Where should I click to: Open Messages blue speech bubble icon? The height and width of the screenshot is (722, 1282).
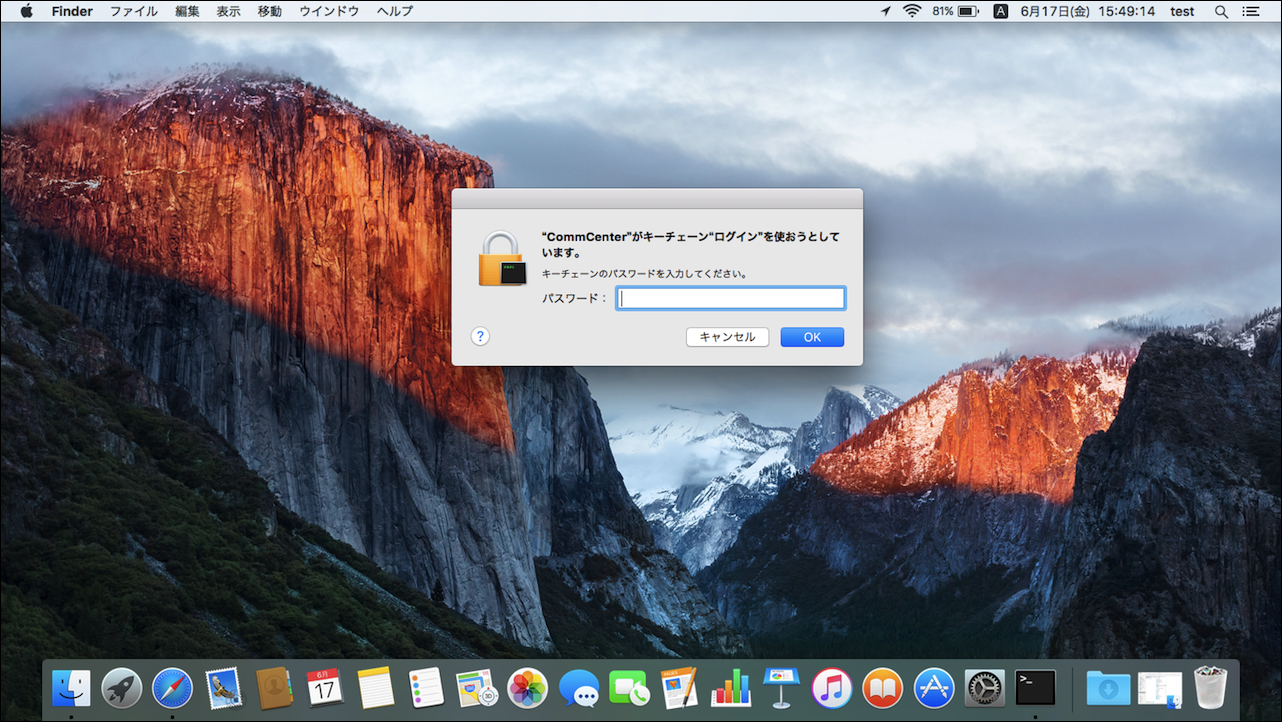(x=579, y=688)
